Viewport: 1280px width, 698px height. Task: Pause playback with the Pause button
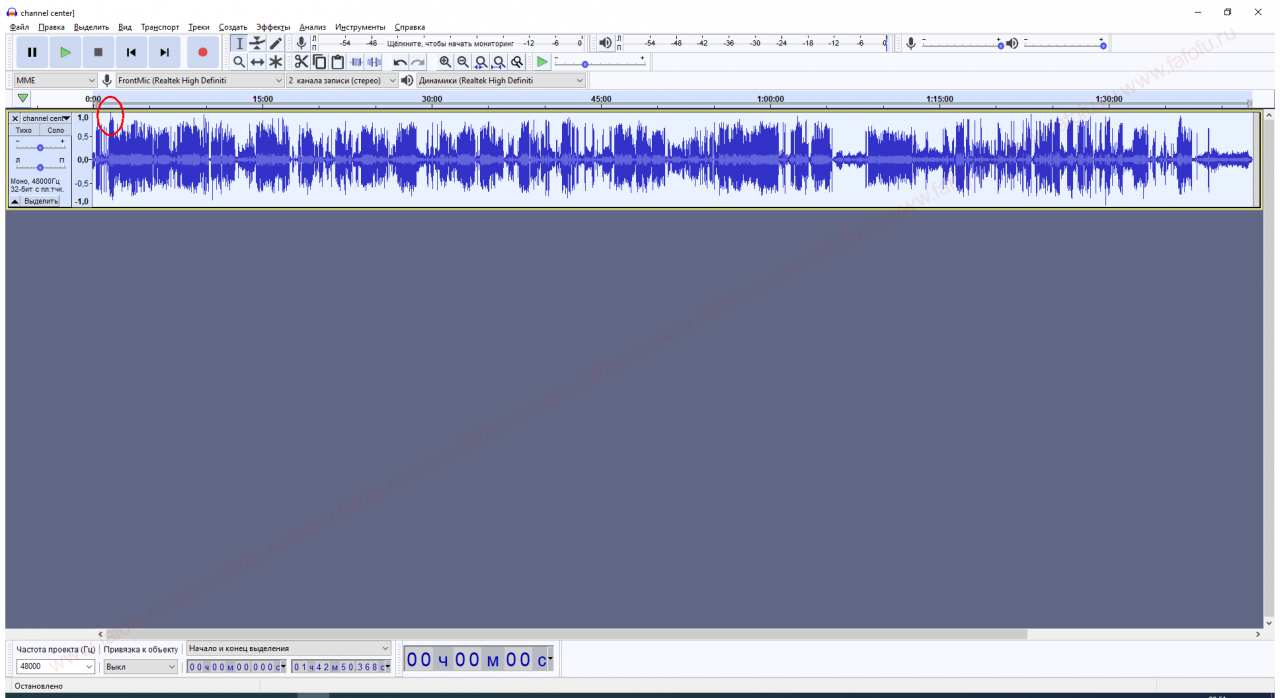32,52
